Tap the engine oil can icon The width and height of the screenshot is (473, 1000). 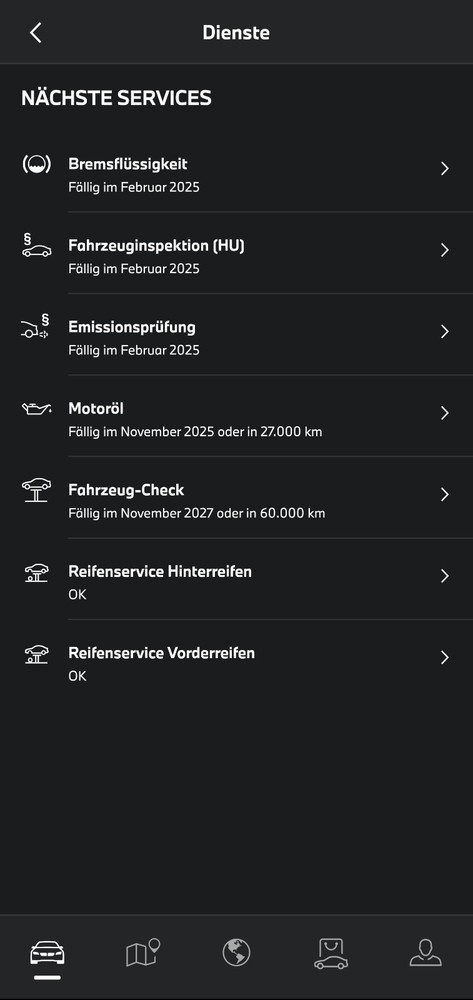coord(36,408)
